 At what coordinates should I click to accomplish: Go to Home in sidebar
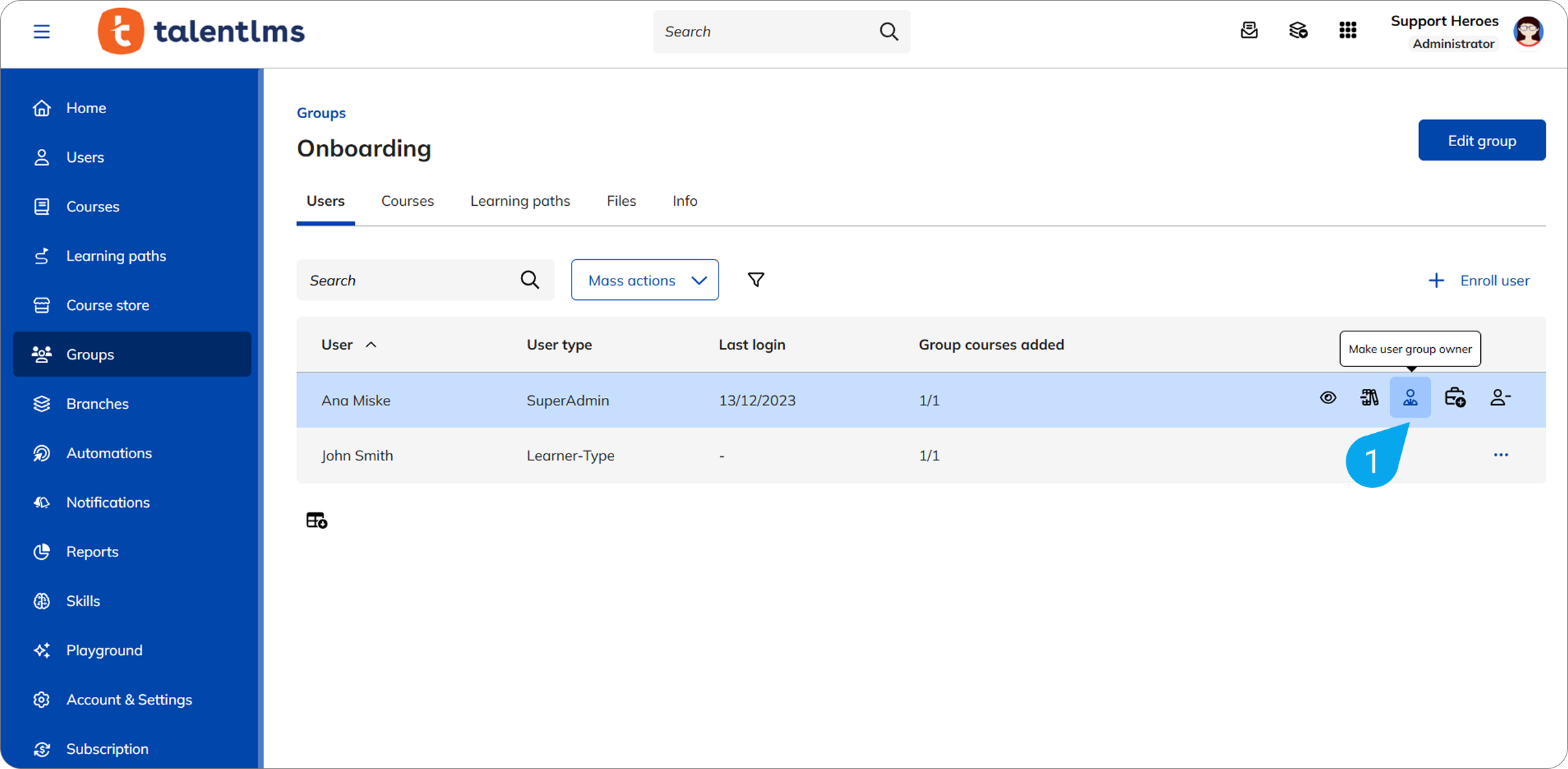[x=132, y=108]
